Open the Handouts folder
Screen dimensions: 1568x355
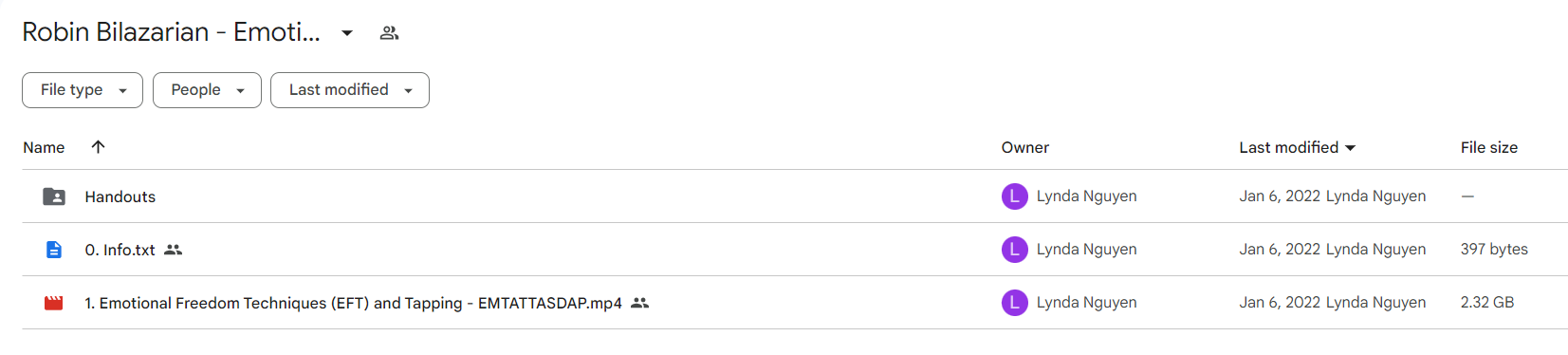(120, 196)
